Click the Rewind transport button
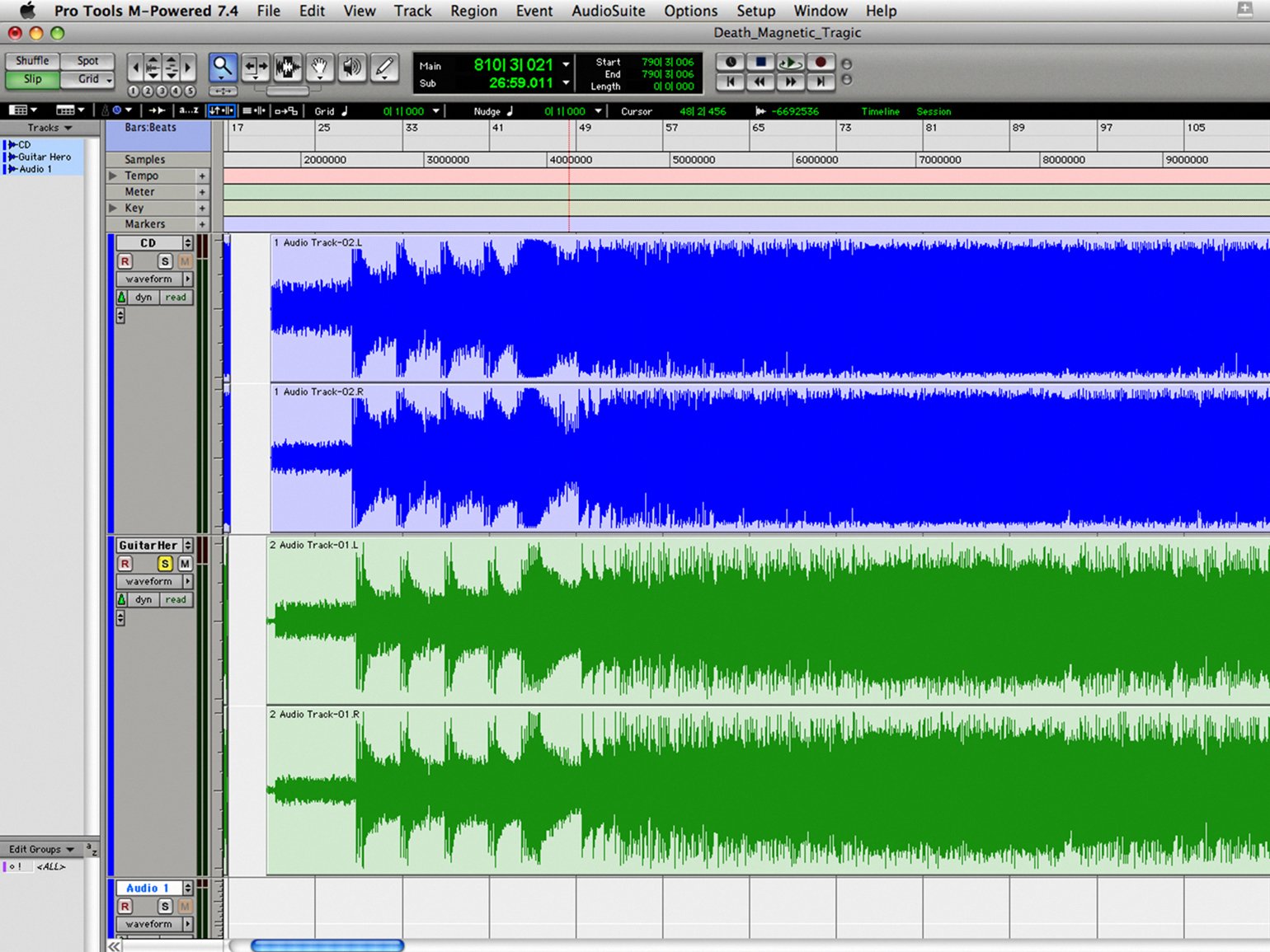This screenshot has height=952, width=1270. [x=761, y=82]
